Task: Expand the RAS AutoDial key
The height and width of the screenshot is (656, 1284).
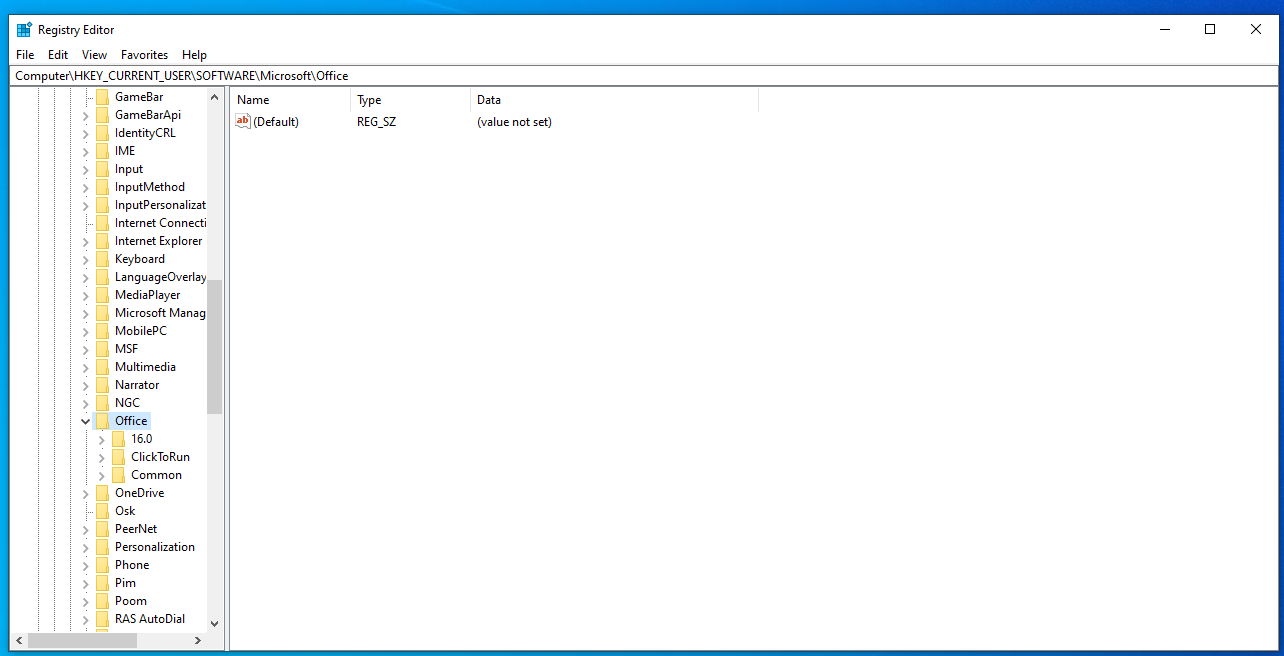Action: pos(85,619)
